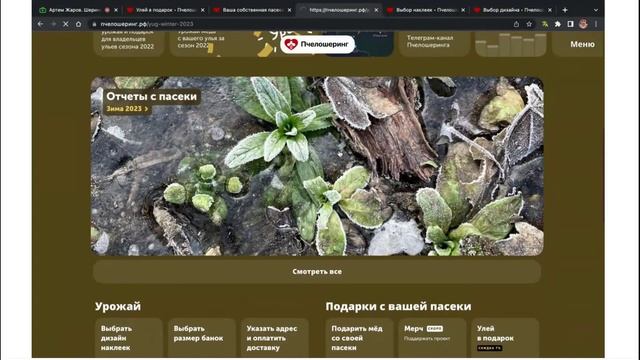Open the browser home page
Image resolution: width=640 pixels, height=360 pixels.
78,24
